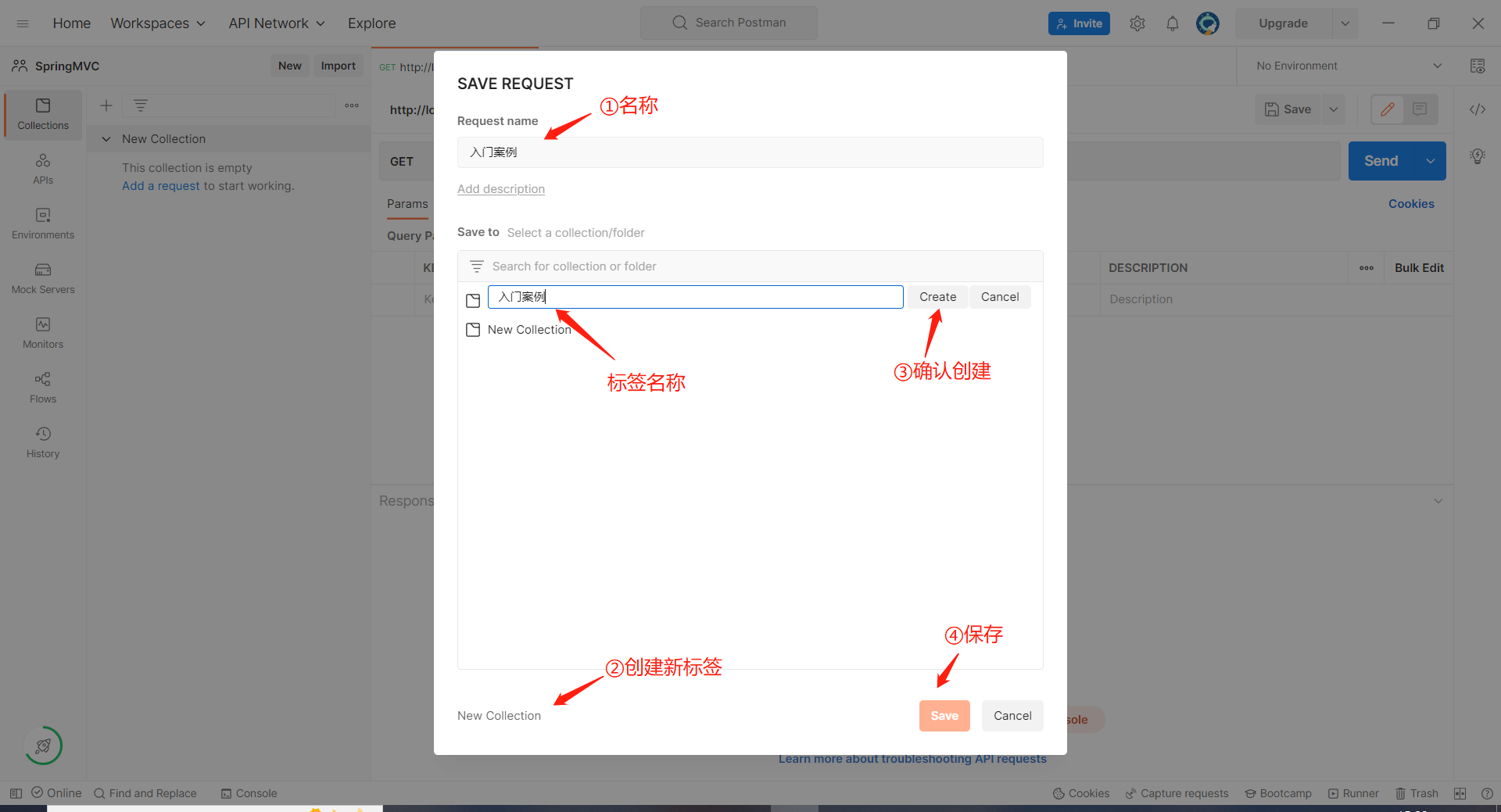Image resolution: width=1501 pixels, height=812 pixels.
Task: Switch to the Params tab
Action: pos(407,204)
